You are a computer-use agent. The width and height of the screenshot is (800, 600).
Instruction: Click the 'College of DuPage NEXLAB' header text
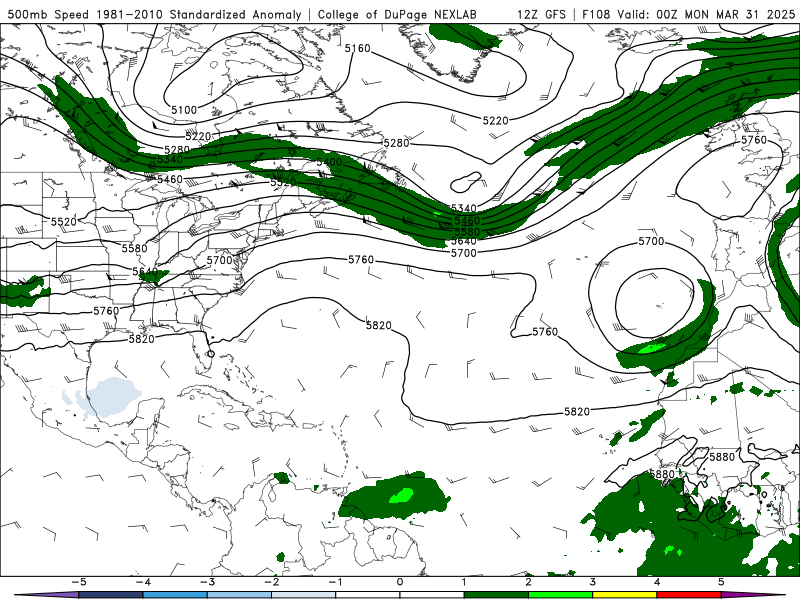[x=397, y=14]
